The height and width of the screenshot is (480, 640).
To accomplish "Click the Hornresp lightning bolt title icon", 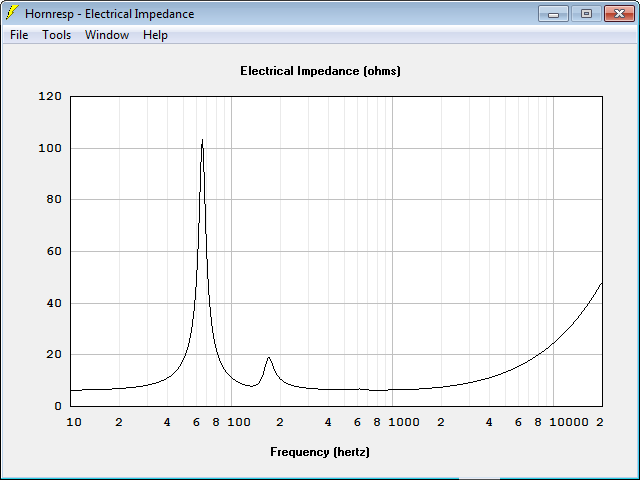I will [12, 13].
